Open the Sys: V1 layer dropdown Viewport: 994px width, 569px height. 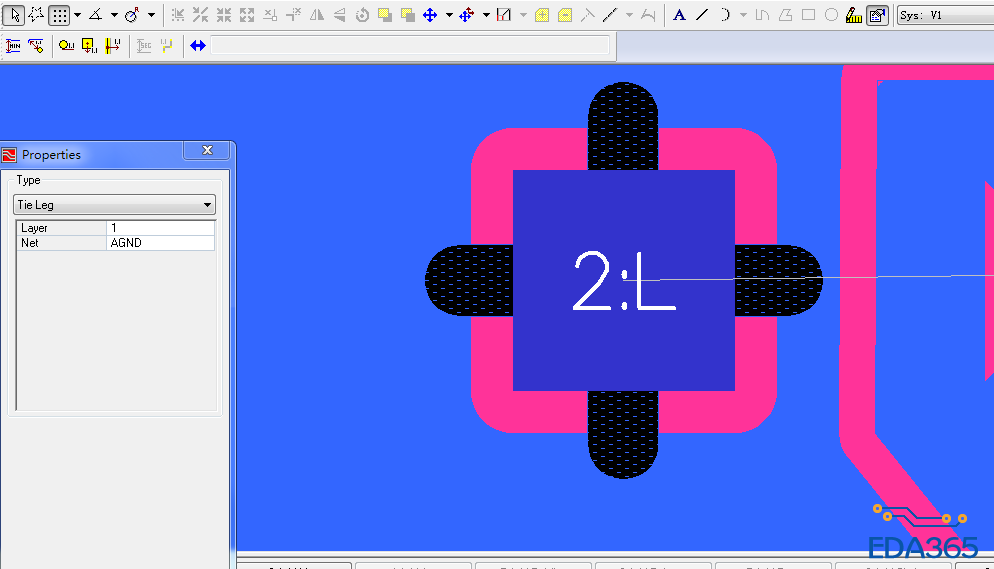click(944, 15)
